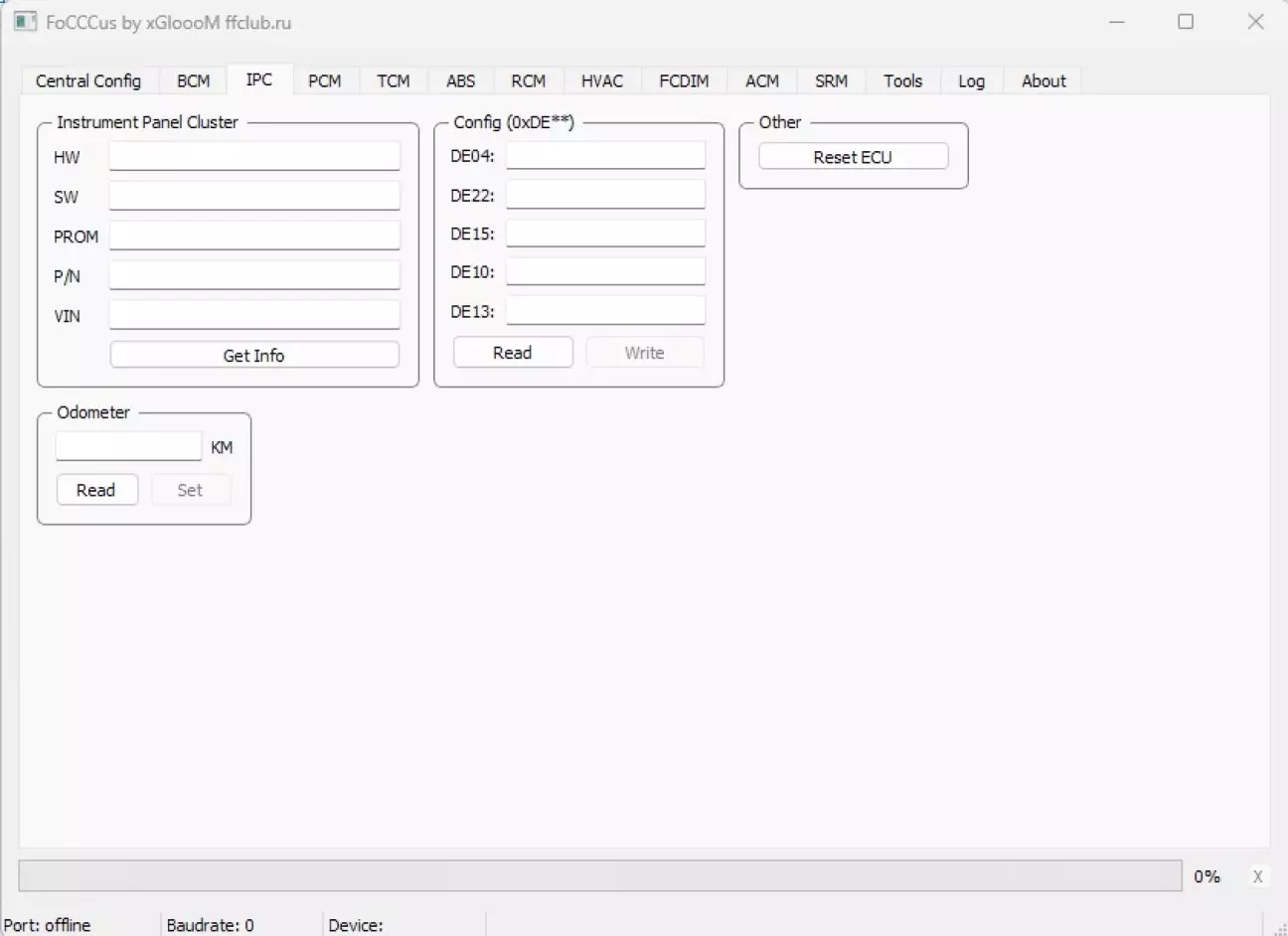1288x936 pixels.
Task: Focus the VIN input field
Action: [x=254, y=315]
